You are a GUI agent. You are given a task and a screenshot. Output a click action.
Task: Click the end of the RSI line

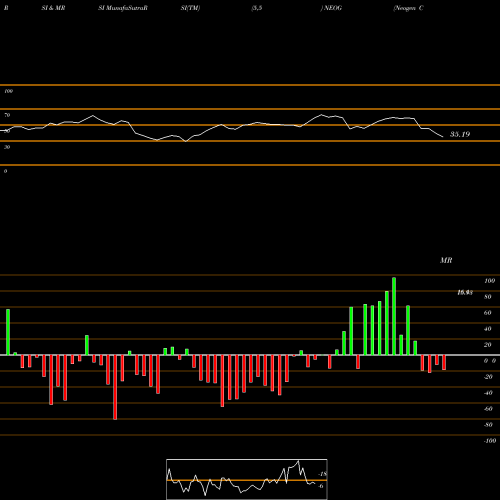(x=443, y=137)
